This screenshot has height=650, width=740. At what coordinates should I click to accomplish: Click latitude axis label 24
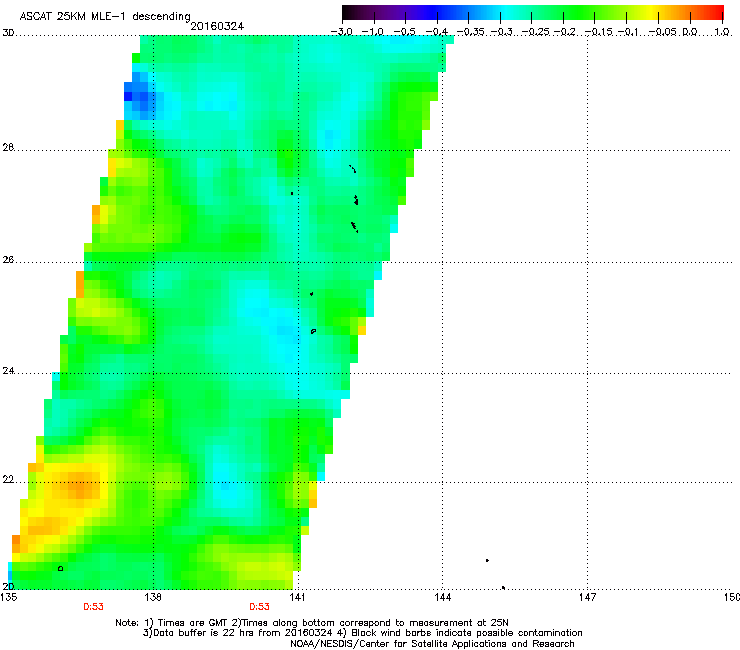(8, 371)
